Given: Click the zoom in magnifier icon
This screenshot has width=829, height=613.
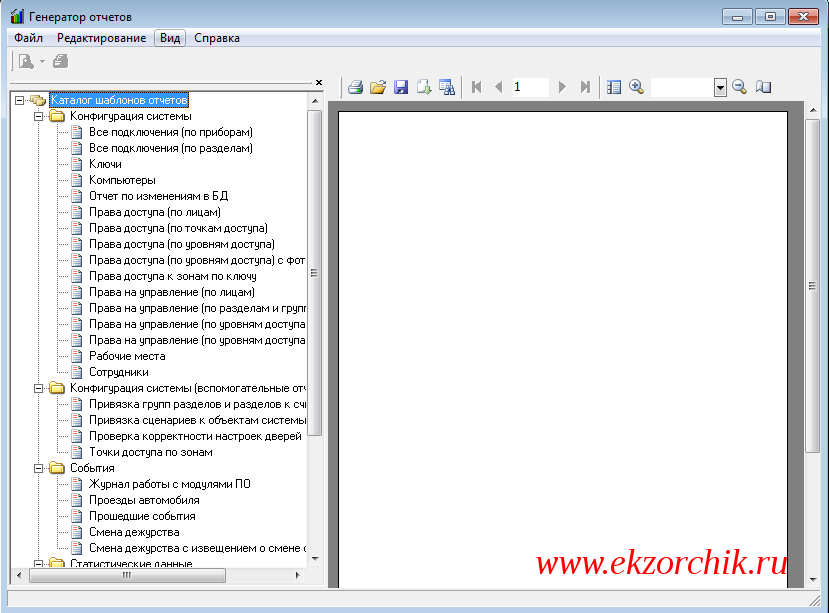Looking at the screenshot, I should click(x=636, y=87).
